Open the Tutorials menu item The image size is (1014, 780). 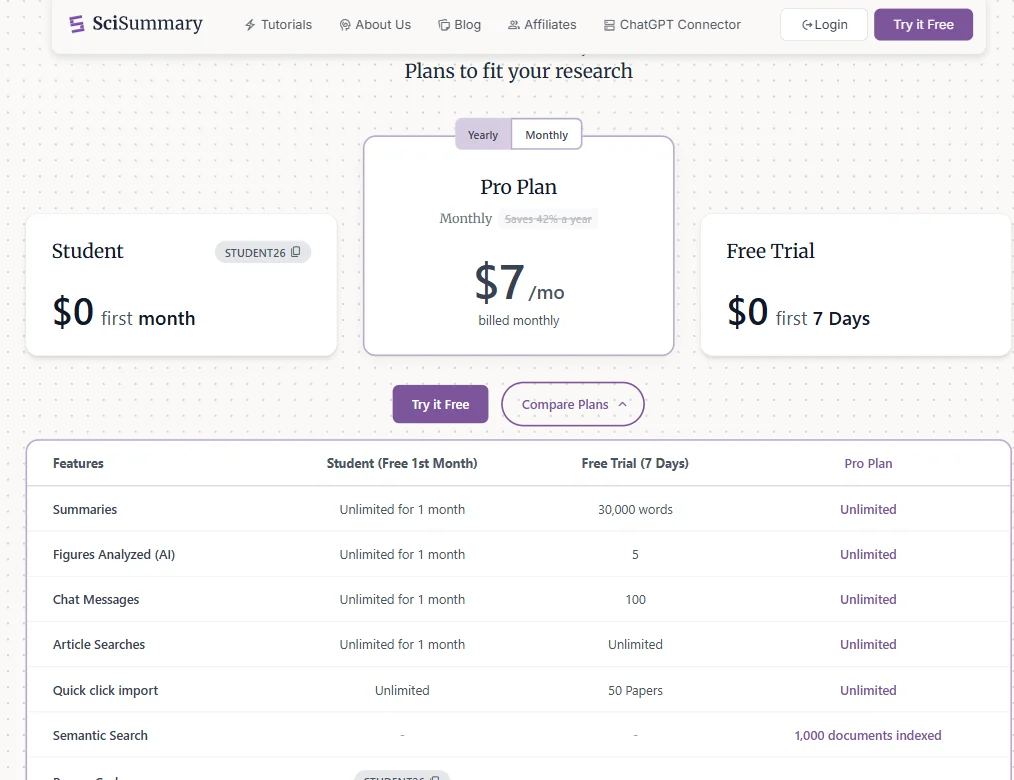pyautogui.click(x=278, y=25)
